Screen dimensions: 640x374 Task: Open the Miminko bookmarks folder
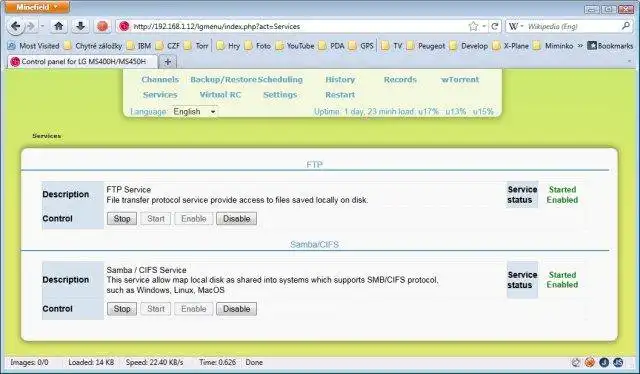tap(553, 46)
